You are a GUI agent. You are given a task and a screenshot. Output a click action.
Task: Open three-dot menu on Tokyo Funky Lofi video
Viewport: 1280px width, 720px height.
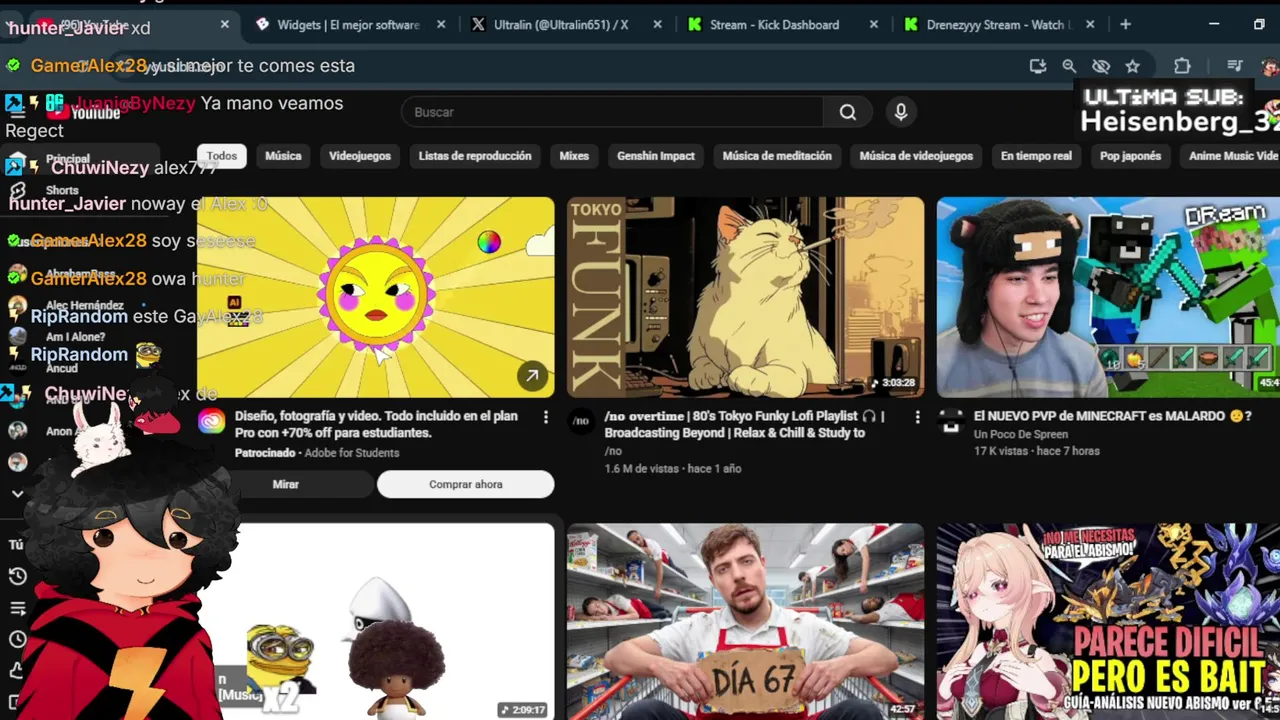[x=917, y=417]
